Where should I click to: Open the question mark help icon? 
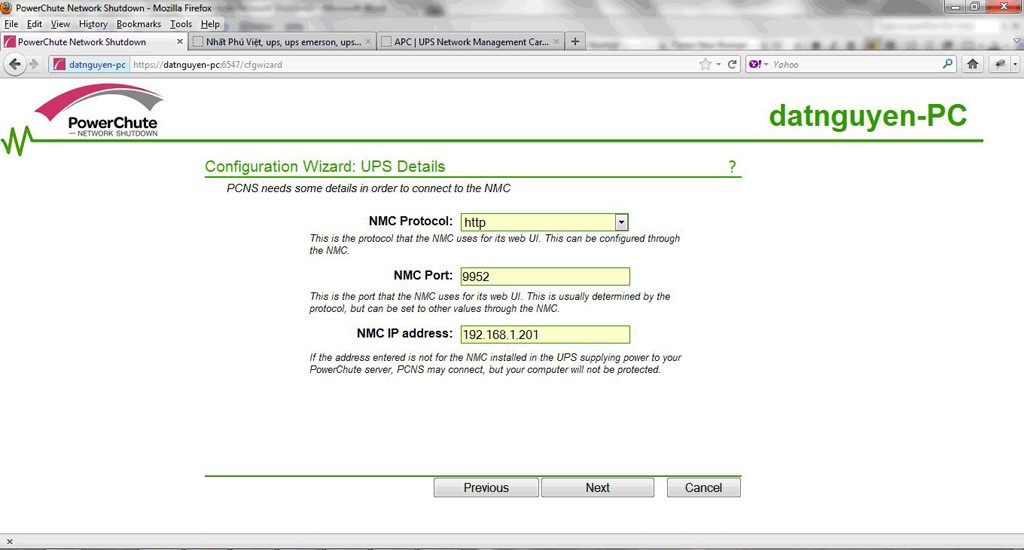tap(732, 167)
